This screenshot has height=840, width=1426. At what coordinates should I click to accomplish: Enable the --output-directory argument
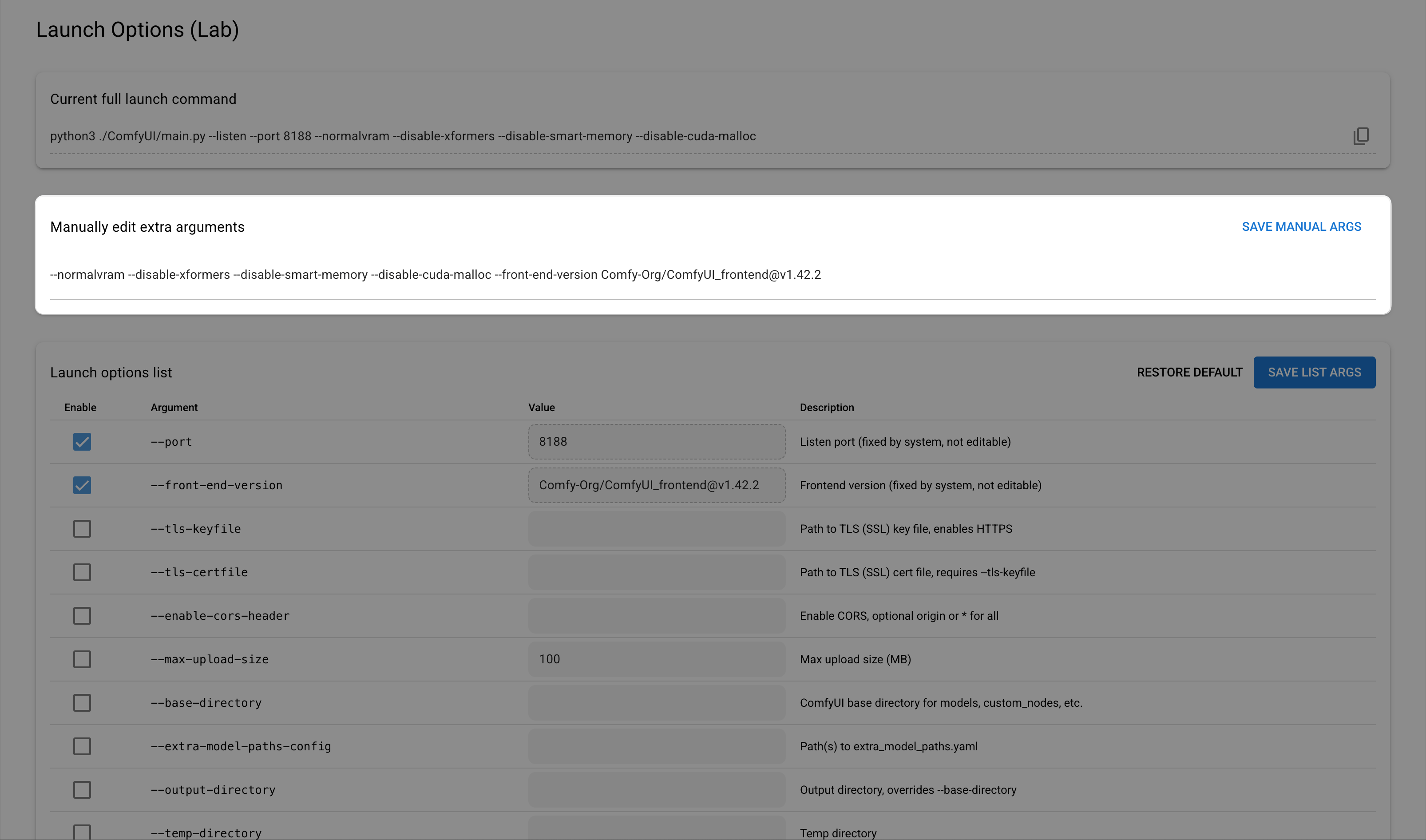click(x=82, y=790)
